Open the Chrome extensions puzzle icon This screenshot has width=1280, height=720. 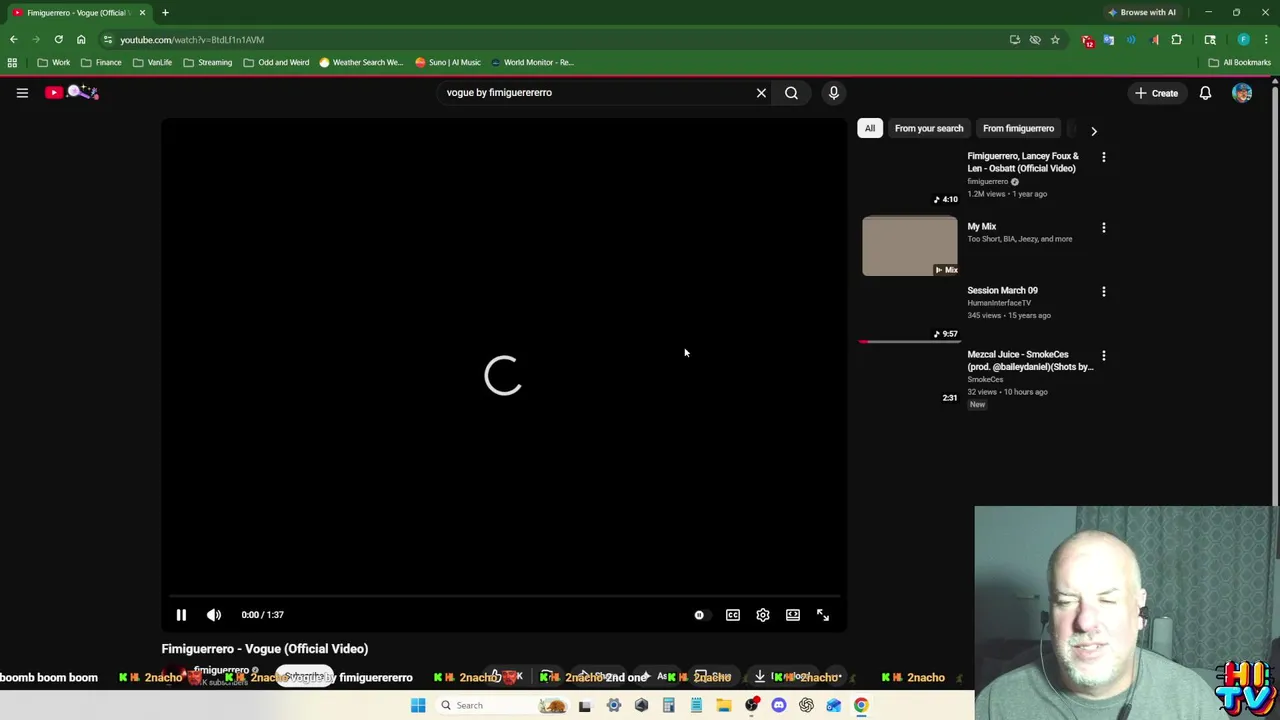point(1176,40)
